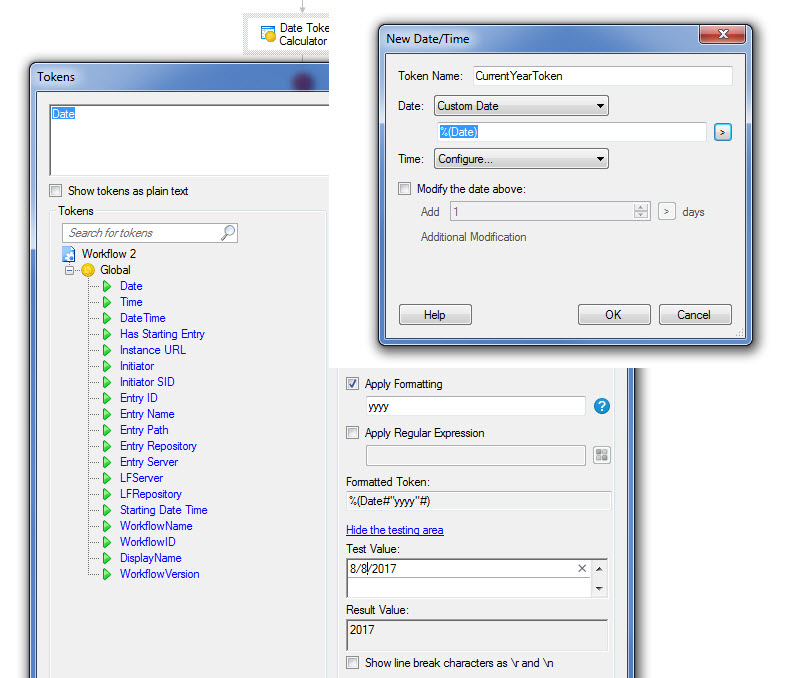
Task: Click Hide the testing area link
Action: pyautogui.click(x=395, y=530)
